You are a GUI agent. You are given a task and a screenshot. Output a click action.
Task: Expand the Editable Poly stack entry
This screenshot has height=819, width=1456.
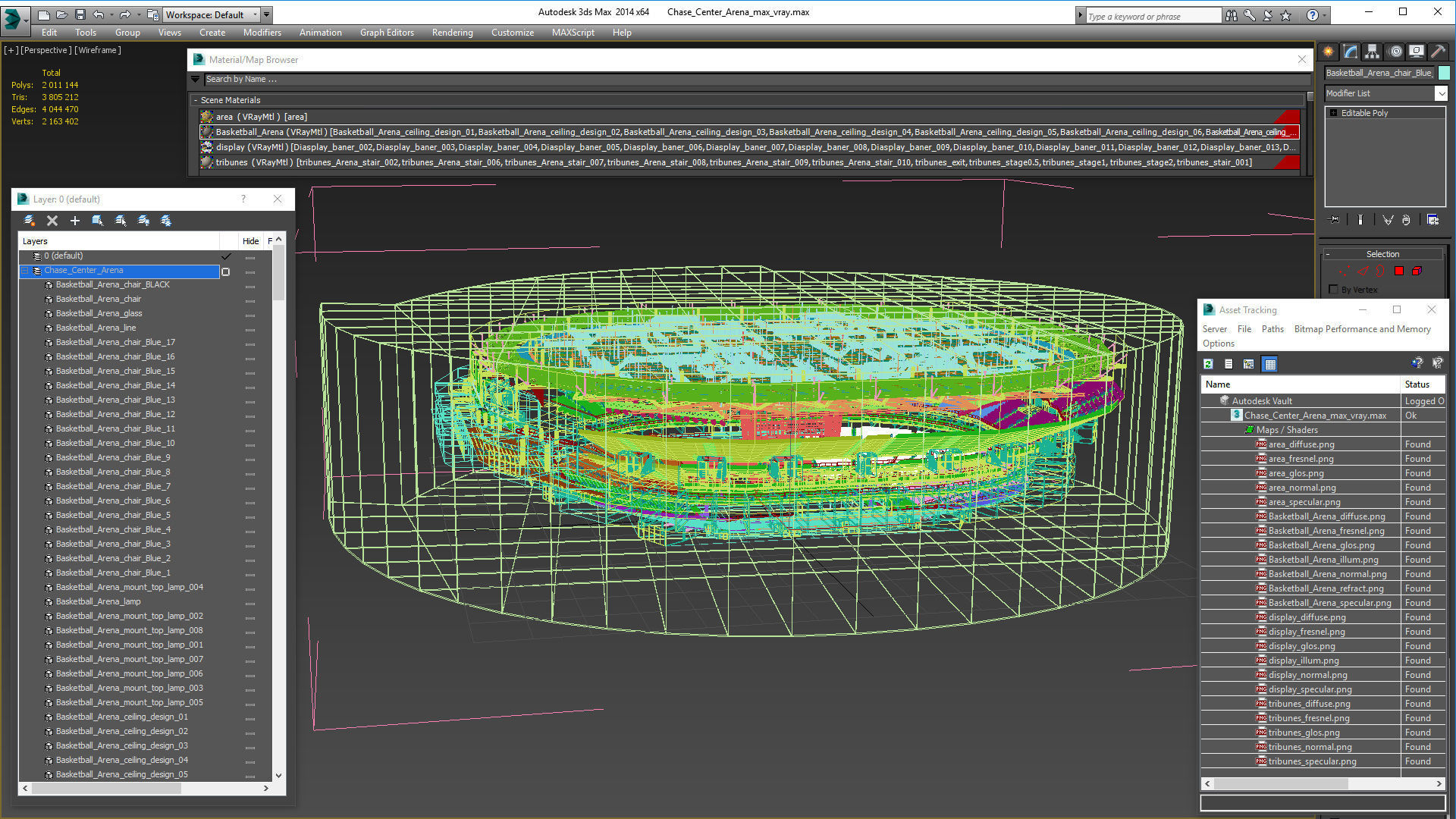pyautogui.click(x=1334, y=113)
